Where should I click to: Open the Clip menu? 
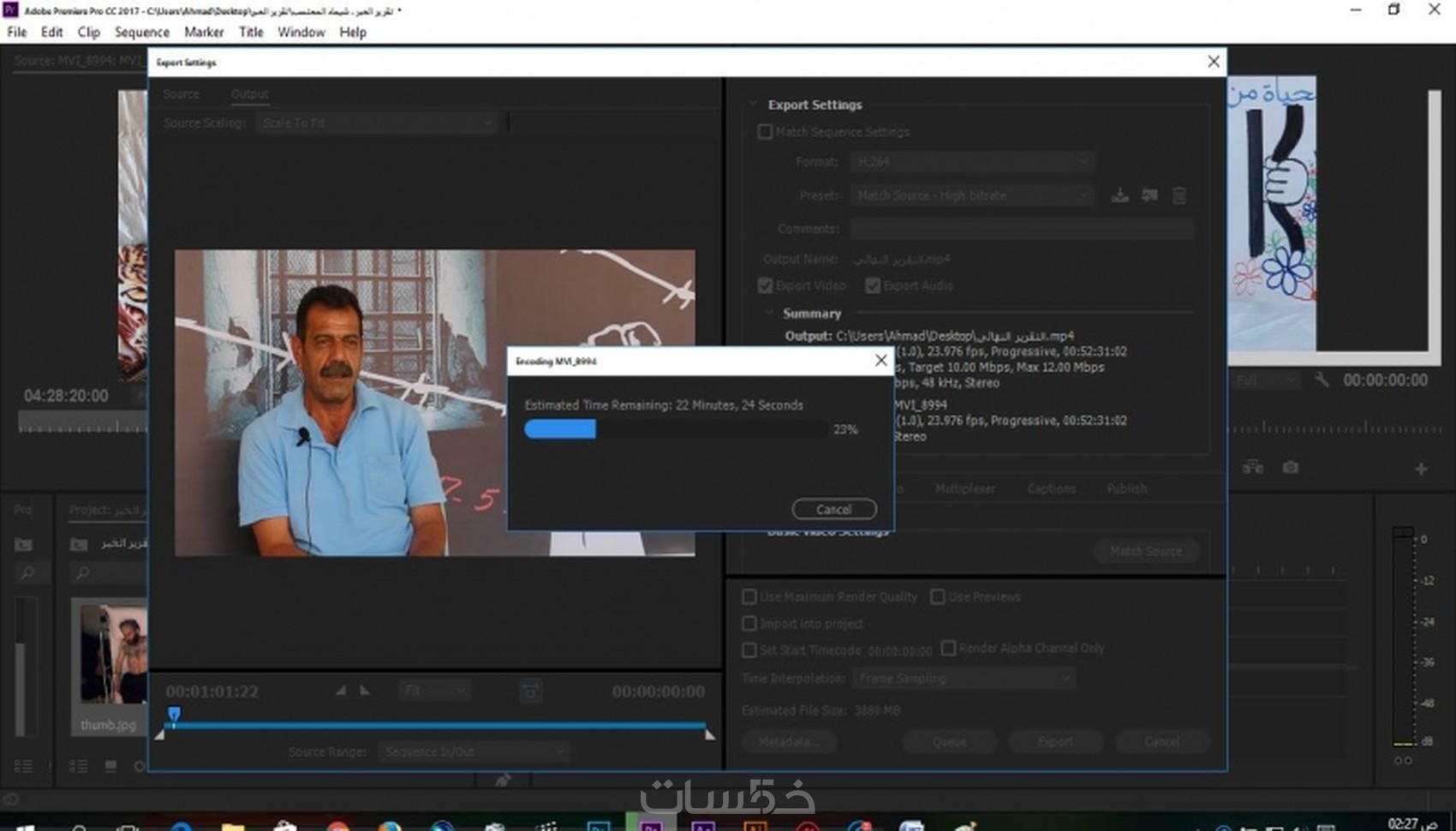[x=88, y=32]
